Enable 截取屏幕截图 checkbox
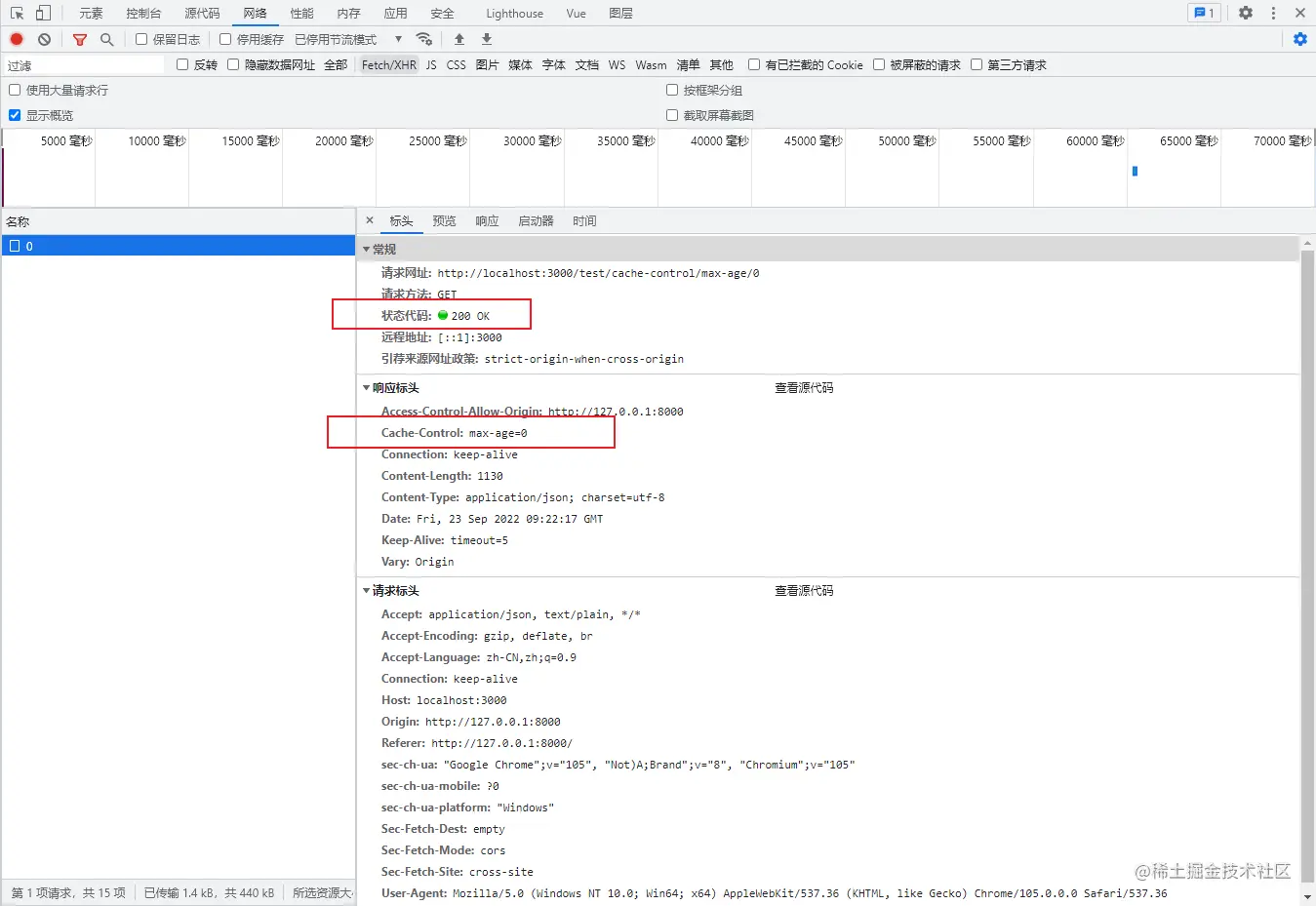Viewport: 1316px width, 906px height. (672, 115)
